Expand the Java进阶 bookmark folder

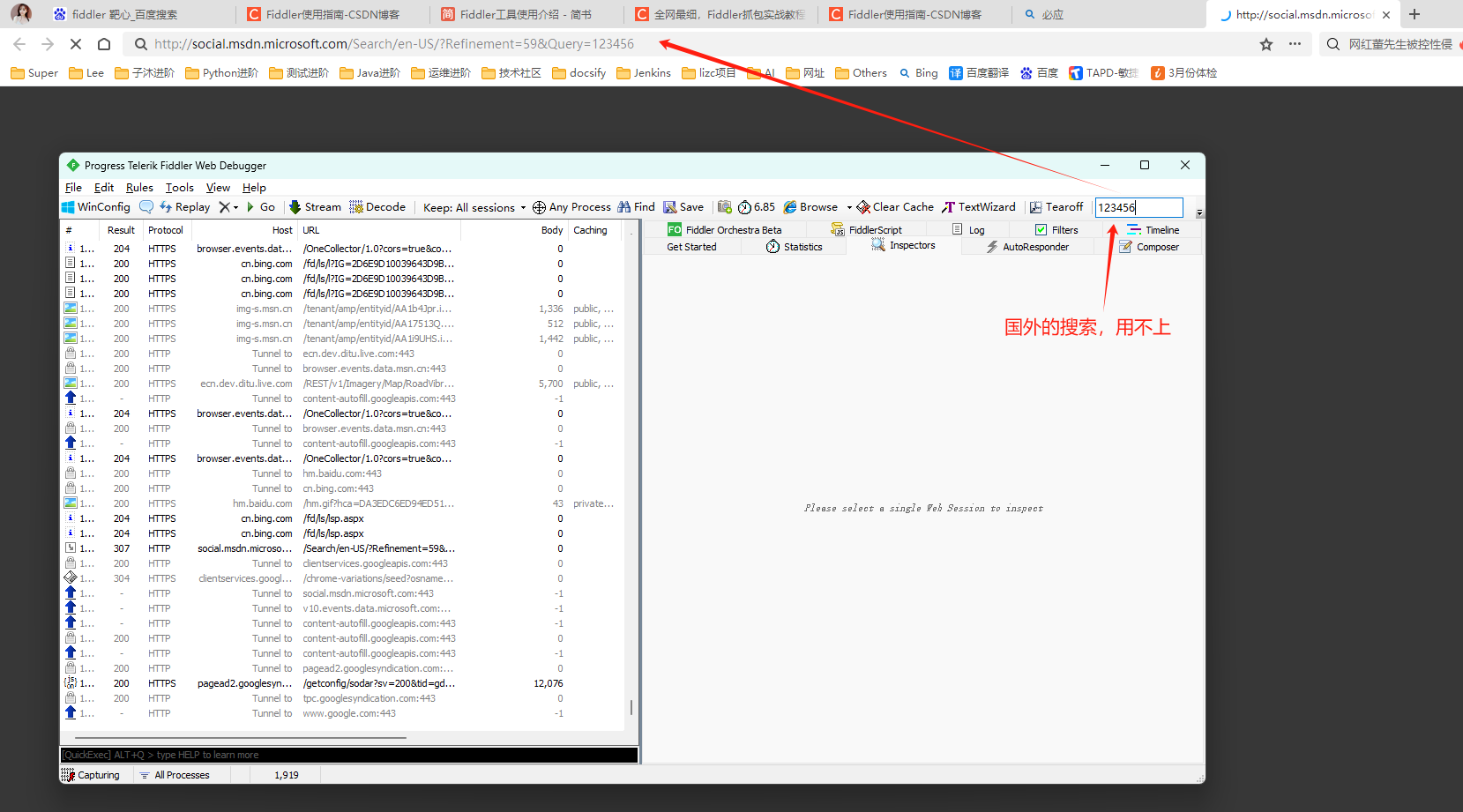[x=369, y=73]
